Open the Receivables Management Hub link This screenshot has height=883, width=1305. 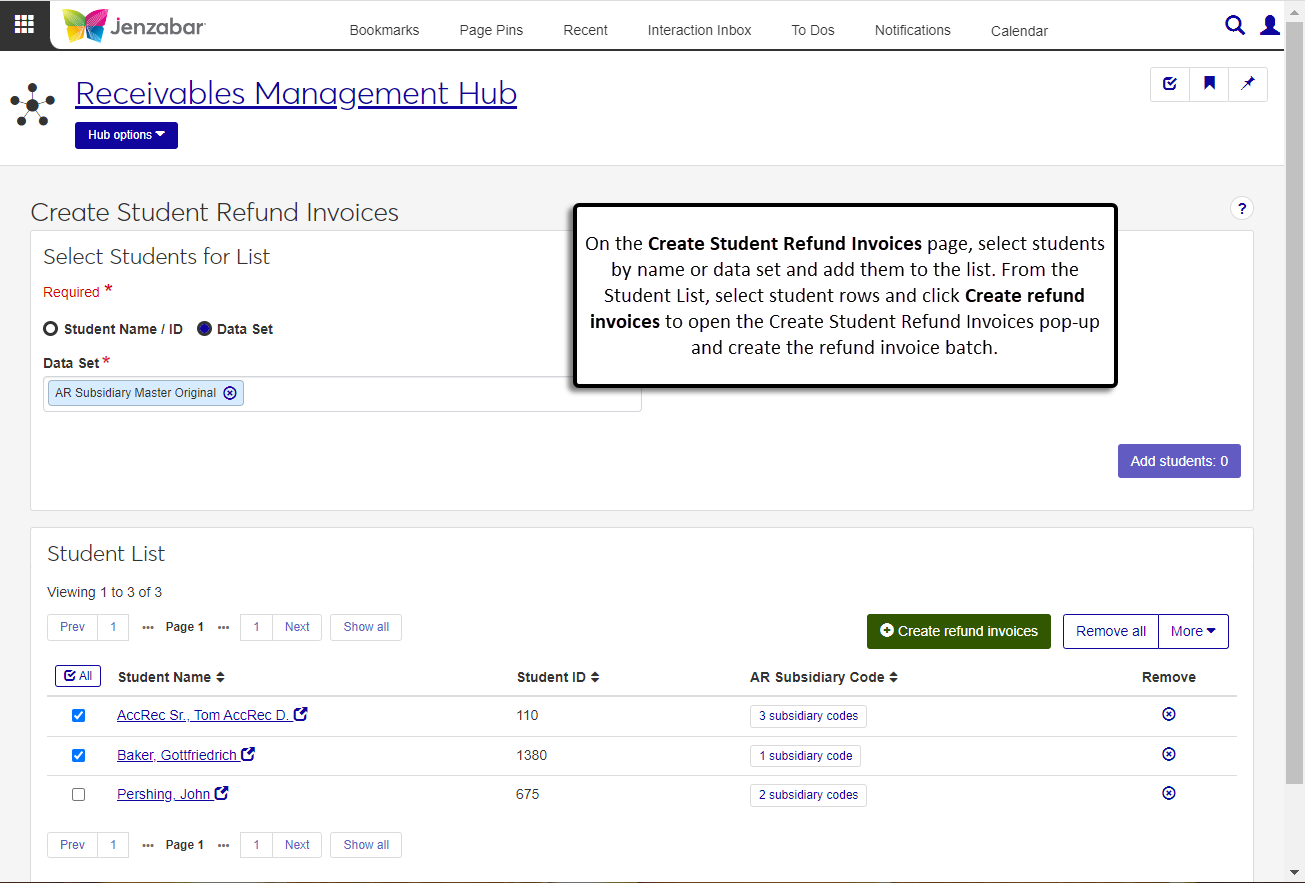tap(296, 93)
